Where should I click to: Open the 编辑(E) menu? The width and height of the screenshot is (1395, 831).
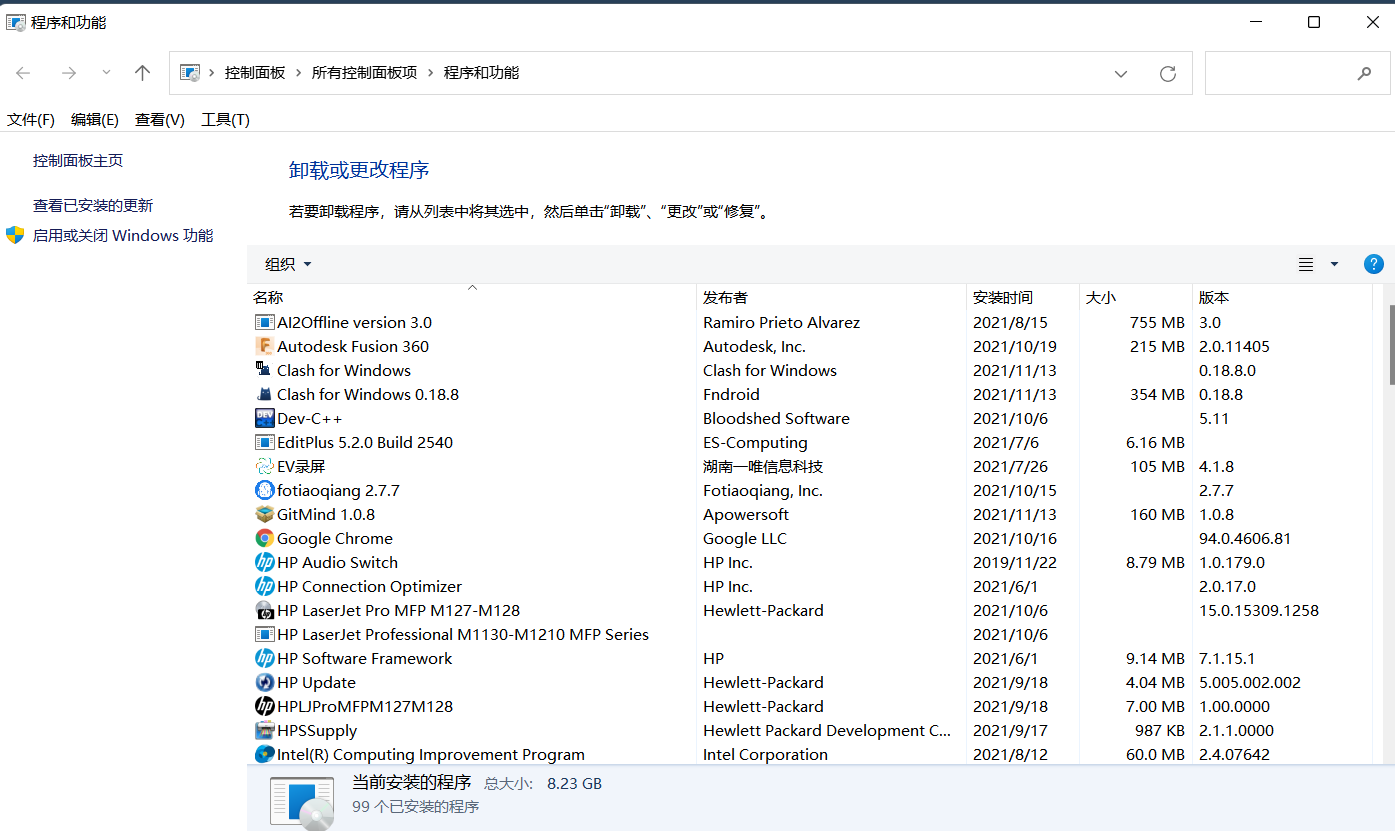[x=95, y=119]
